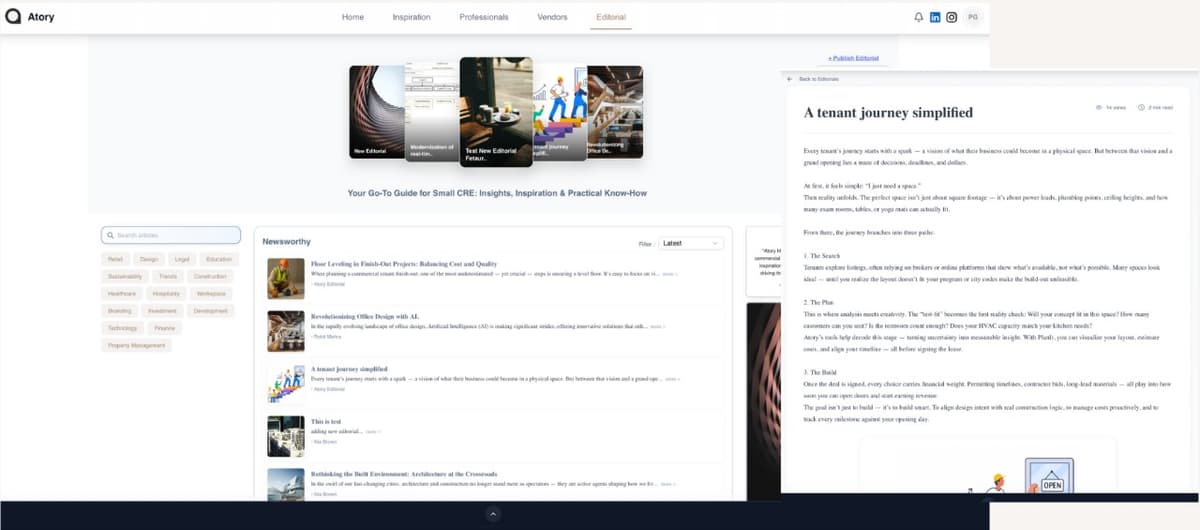Open the This is test article
Screen dimensions: 1200x530
point(326,422)
